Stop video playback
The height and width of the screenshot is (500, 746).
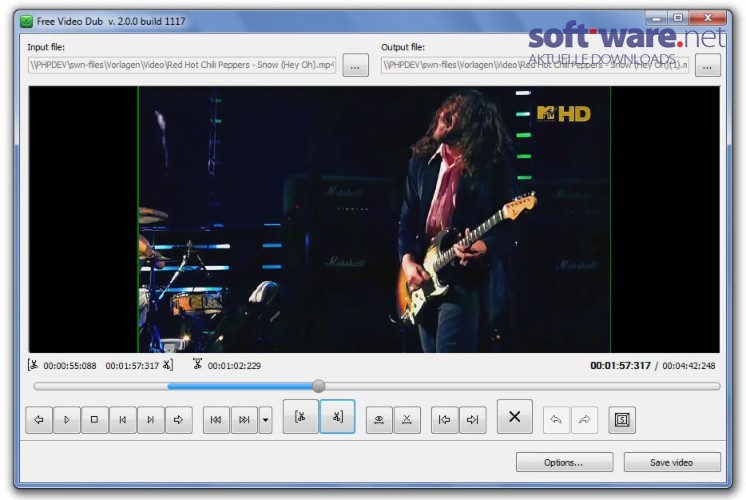pyautogui.click(x=94, y=420)
